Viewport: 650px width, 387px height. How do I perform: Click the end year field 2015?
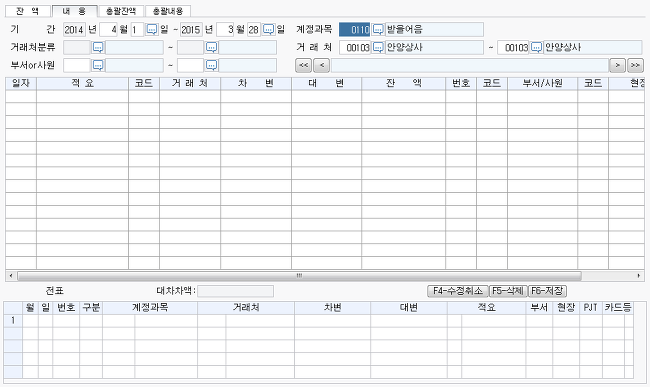click(191, 30)
